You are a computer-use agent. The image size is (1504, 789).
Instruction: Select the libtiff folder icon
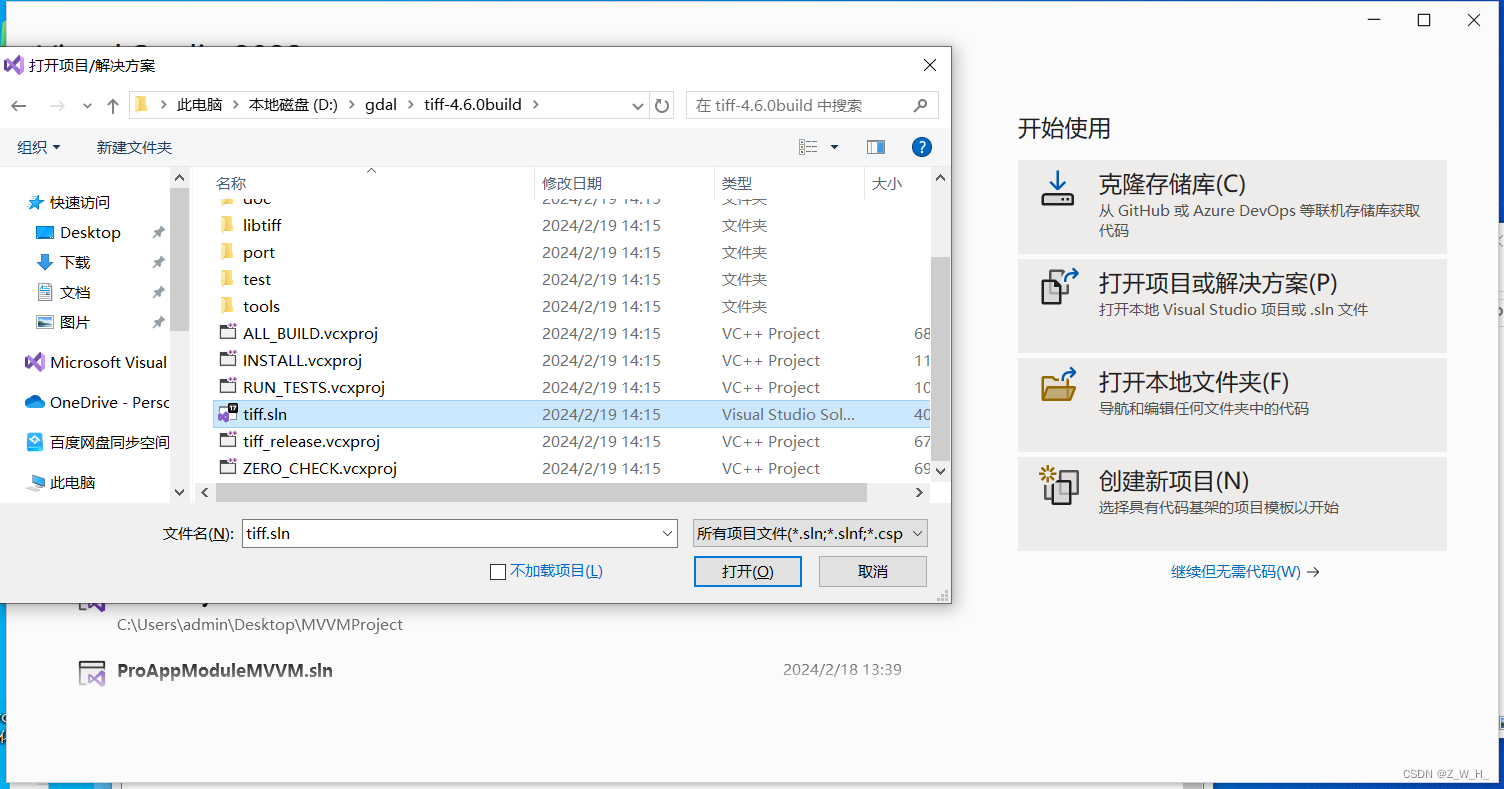tap(226, 225)
